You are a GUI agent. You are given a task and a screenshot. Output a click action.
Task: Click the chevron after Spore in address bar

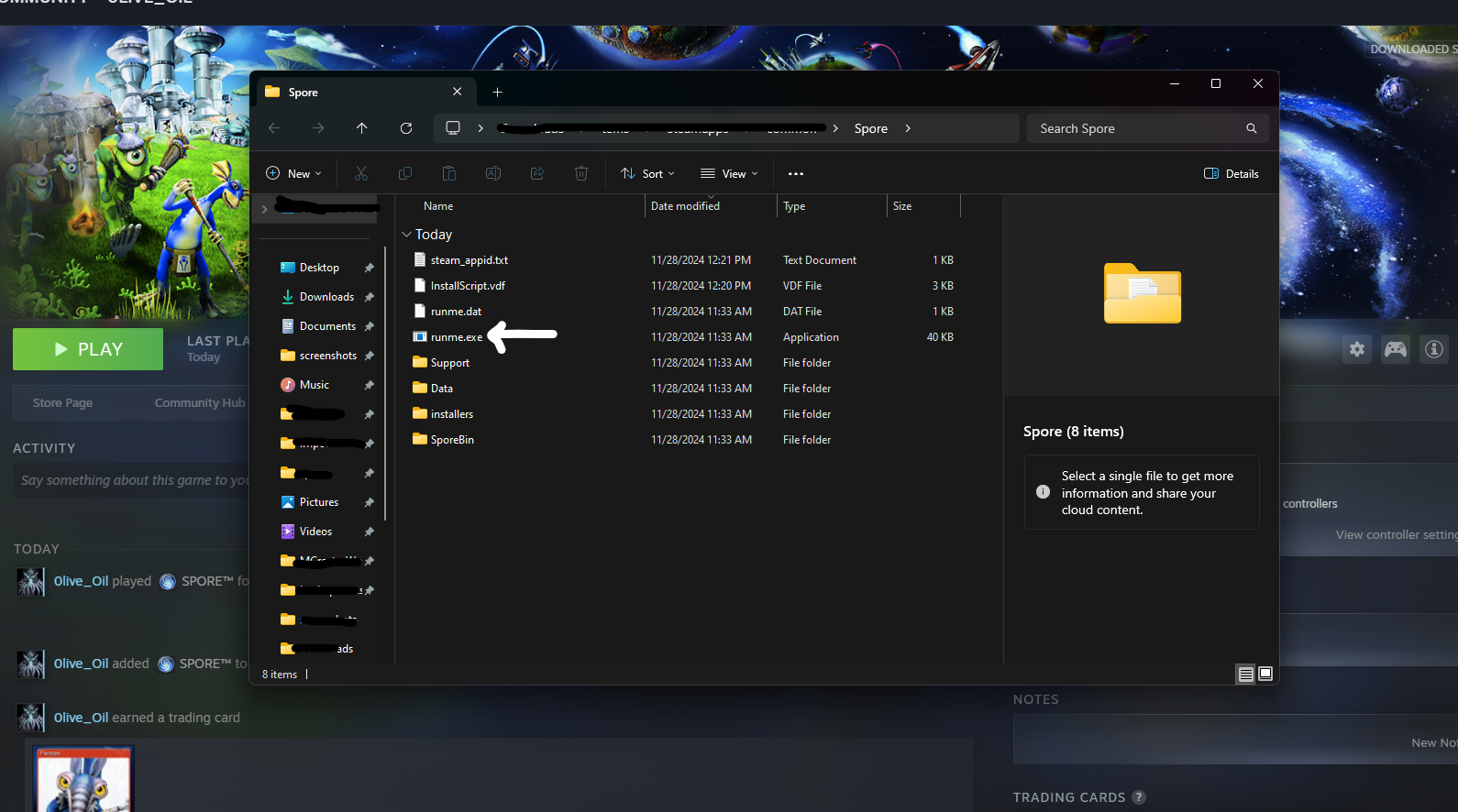coord(908,128)
